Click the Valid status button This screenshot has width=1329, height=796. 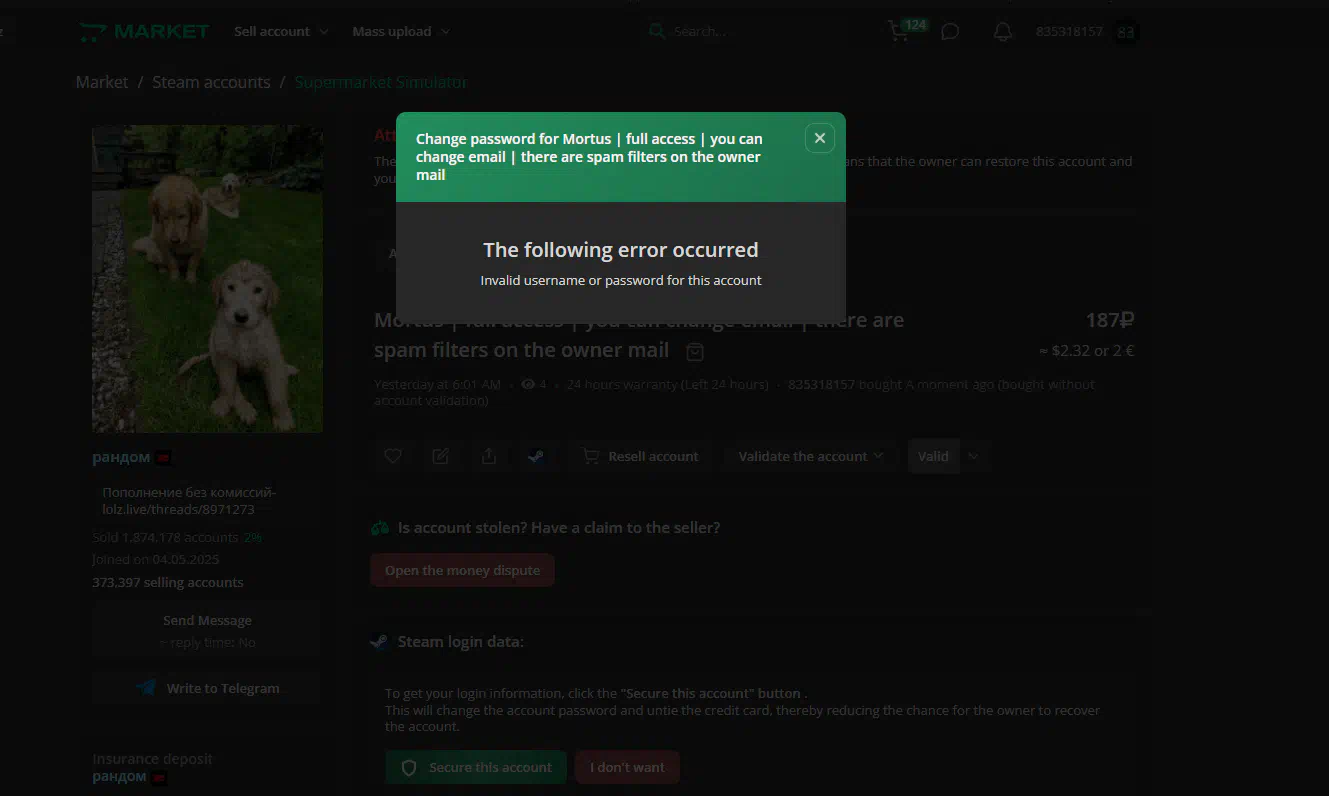(x=933, y=456)
